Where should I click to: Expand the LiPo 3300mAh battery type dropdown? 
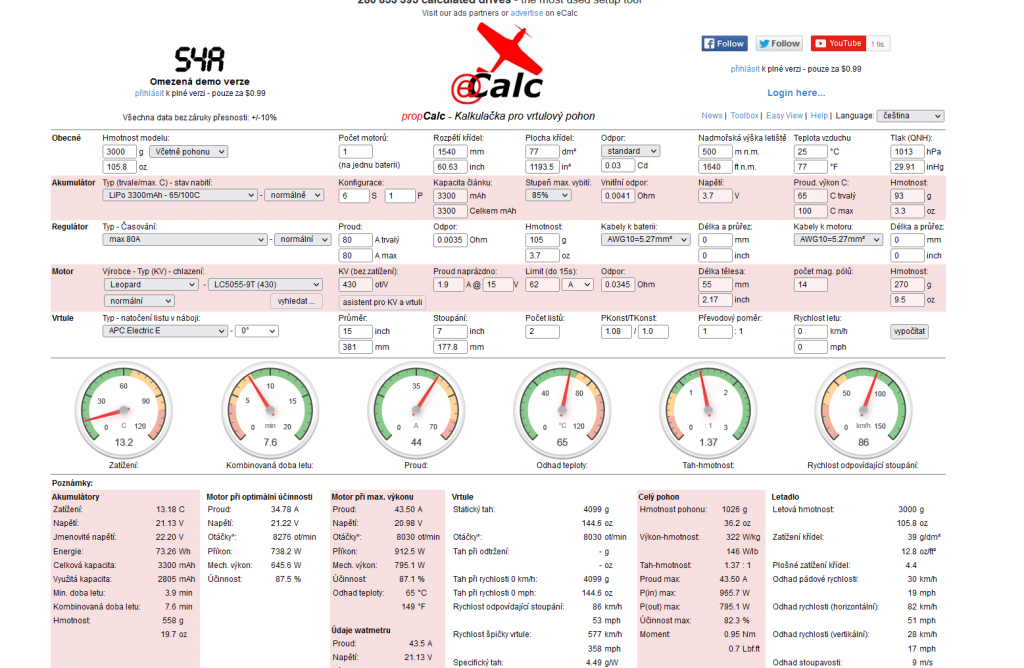click(x=180, y=196)
